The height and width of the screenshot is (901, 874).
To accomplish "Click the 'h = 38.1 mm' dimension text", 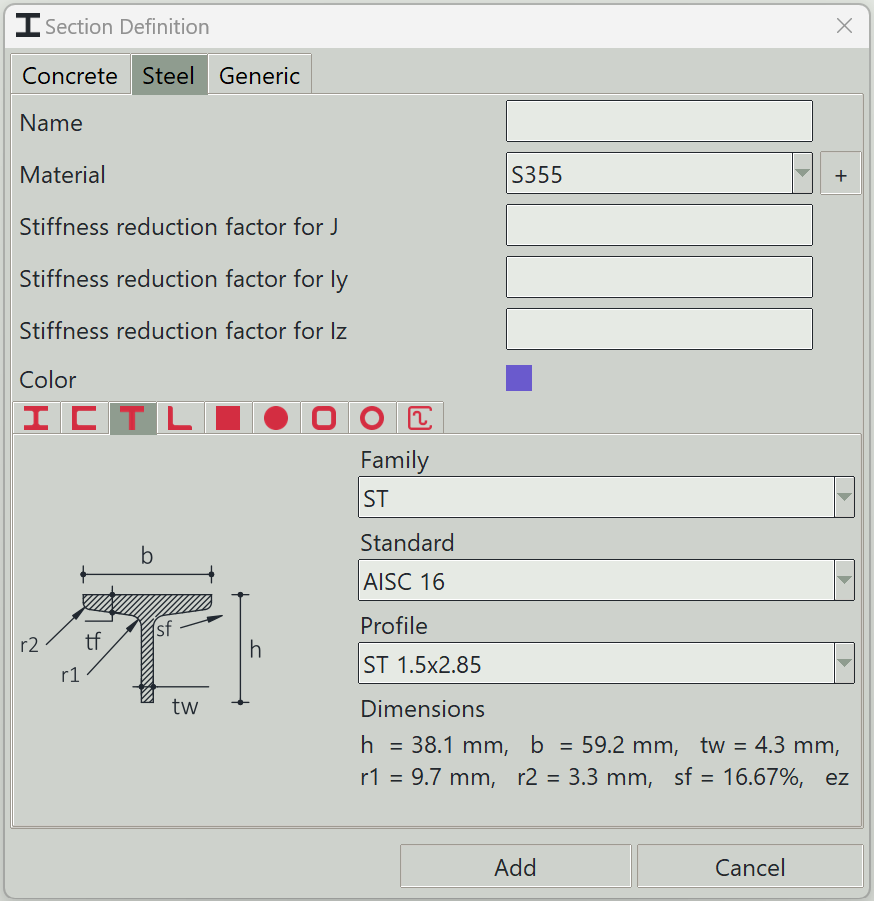I will coord(434,745).
